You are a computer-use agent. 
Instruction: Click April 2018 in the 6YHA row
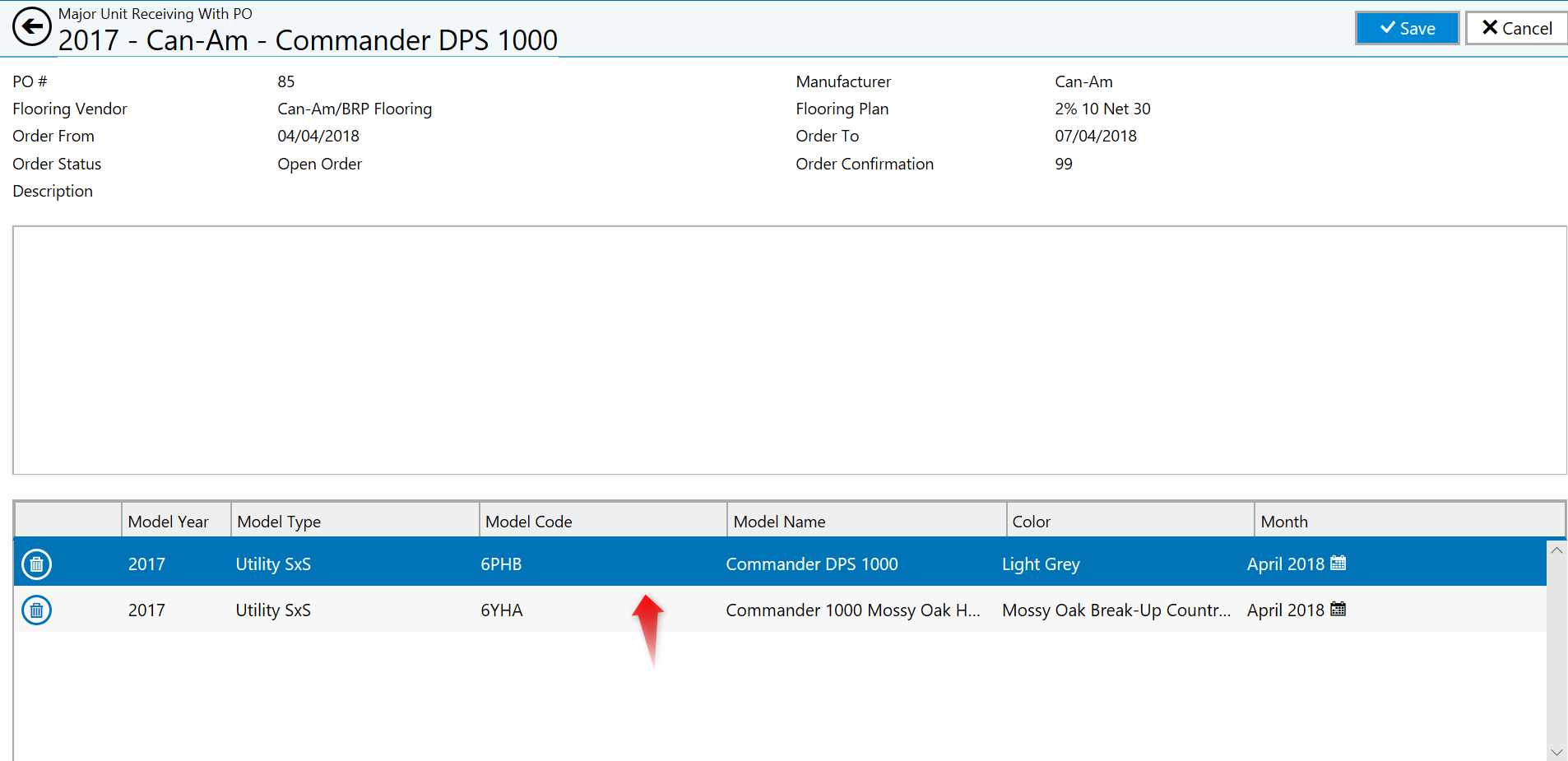(x=1286, y=610)
